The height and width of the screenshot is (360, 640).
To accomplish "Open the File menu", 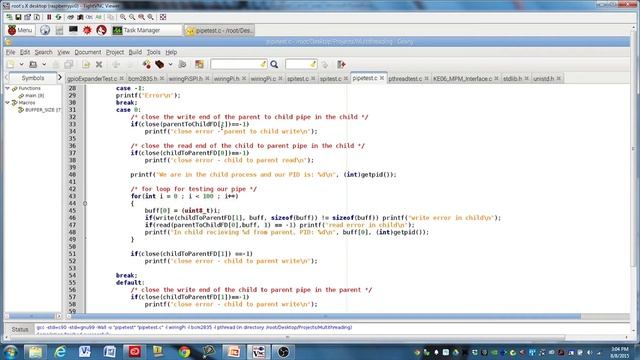I will pos(10,52).
